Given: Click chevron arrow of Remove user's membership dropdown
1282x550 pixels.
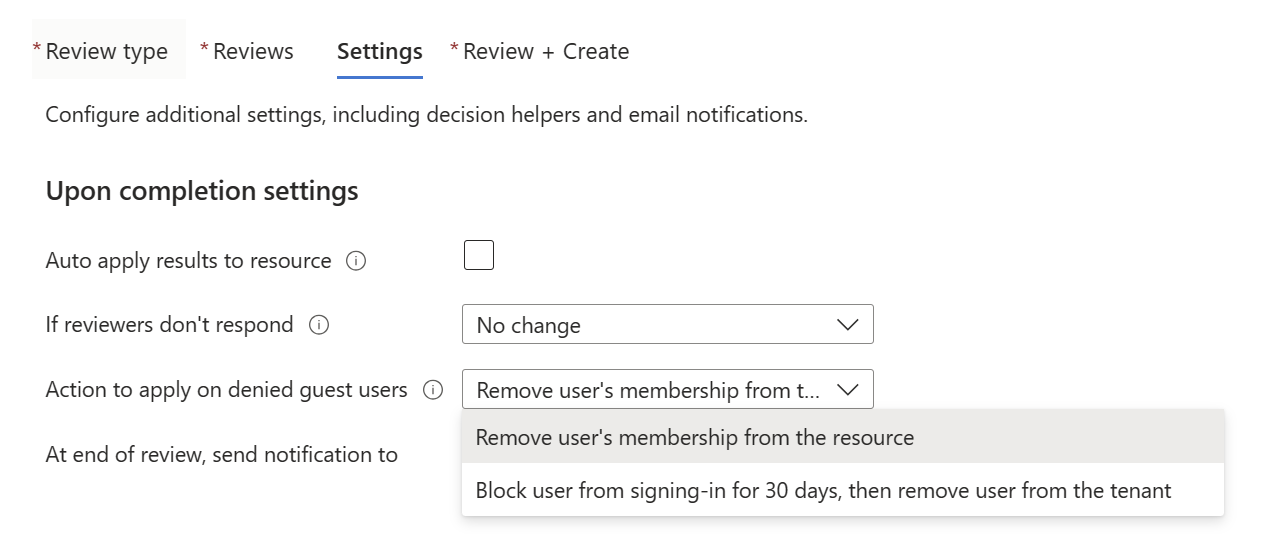Looking at the screenshot, I should tap(847, 390).
